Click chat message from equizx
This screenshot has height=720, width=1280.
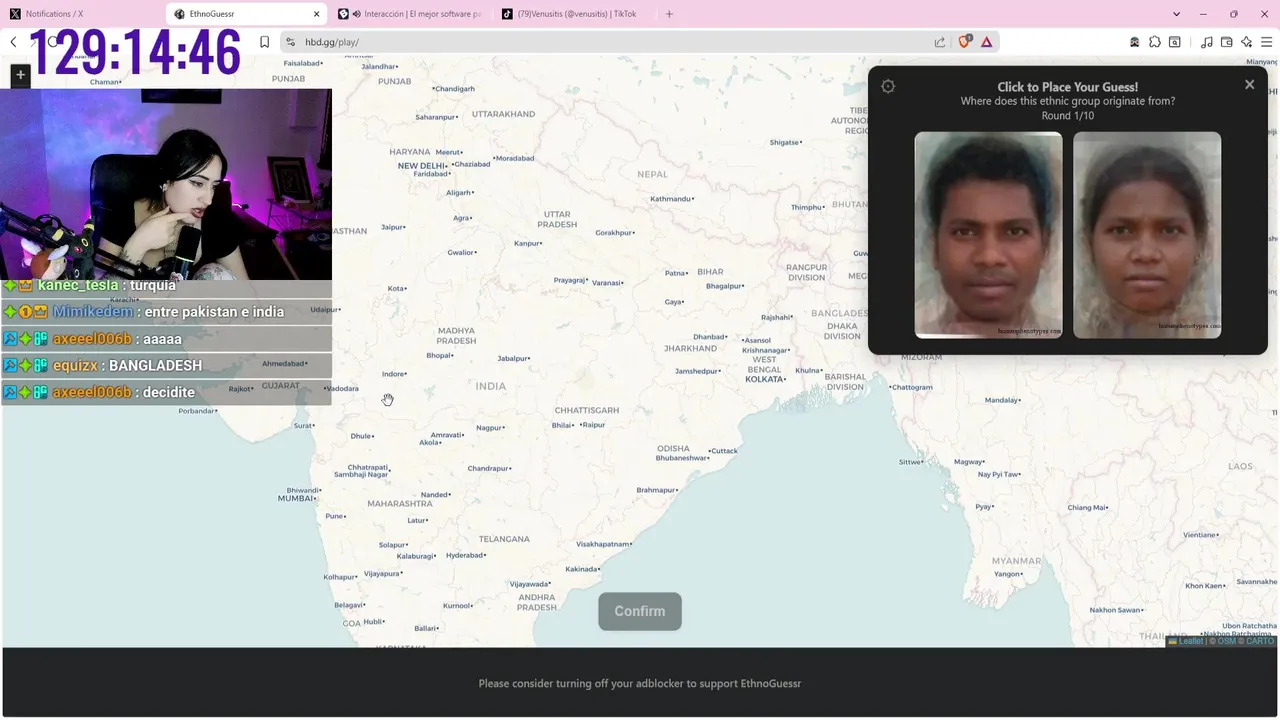[x=166, y=366]
